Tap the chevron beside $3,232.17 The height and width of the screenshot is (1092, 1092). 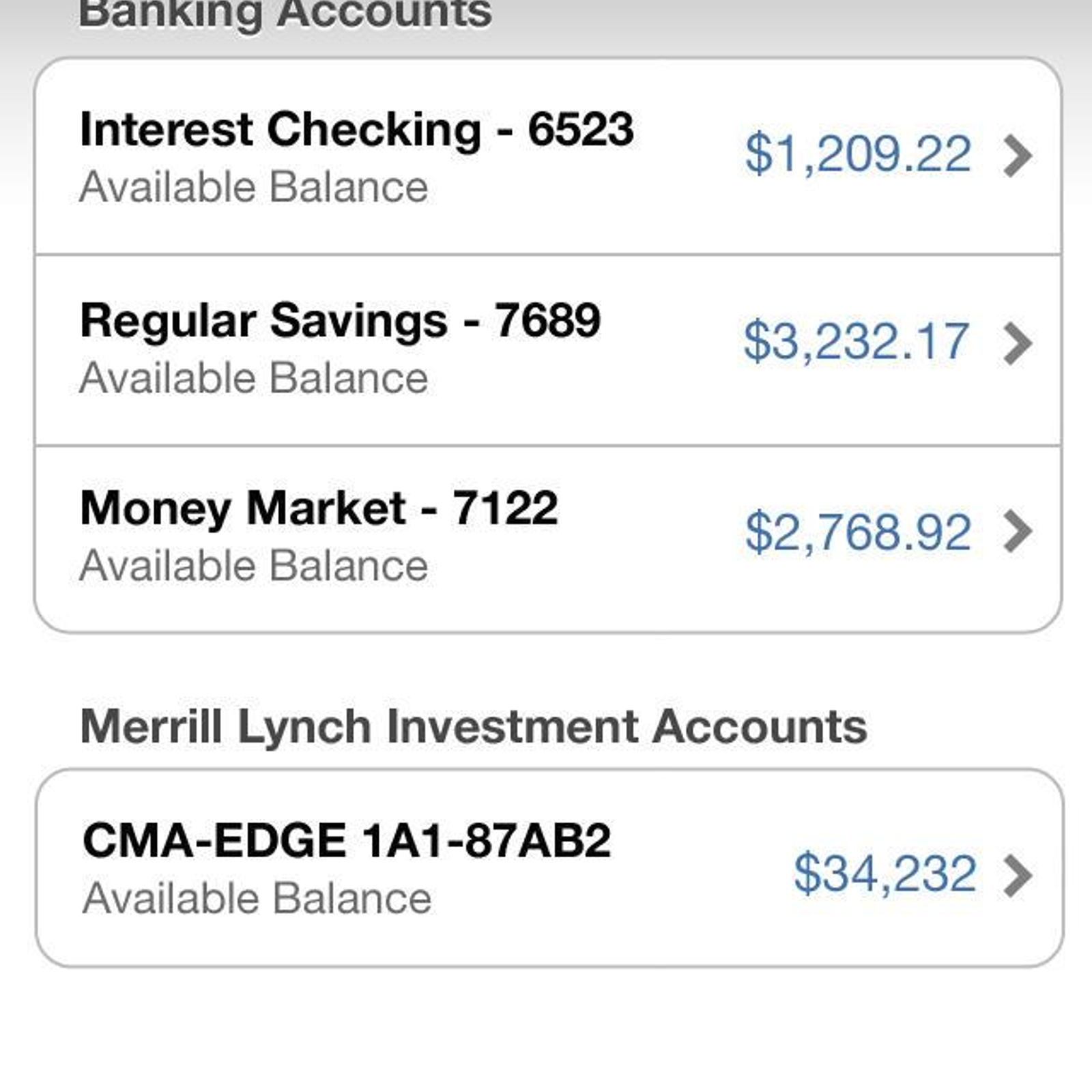1018,344
